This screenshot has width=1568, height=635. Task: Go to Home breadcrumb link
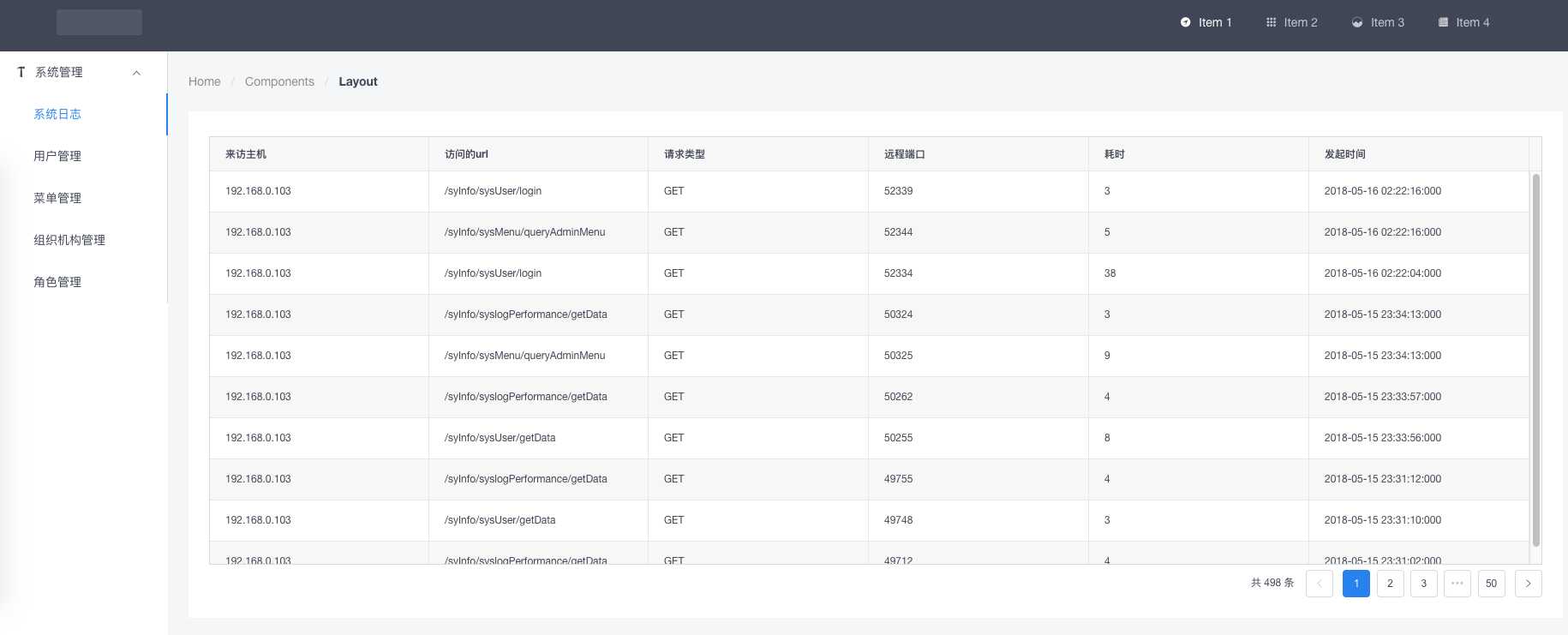pos(205,81)
